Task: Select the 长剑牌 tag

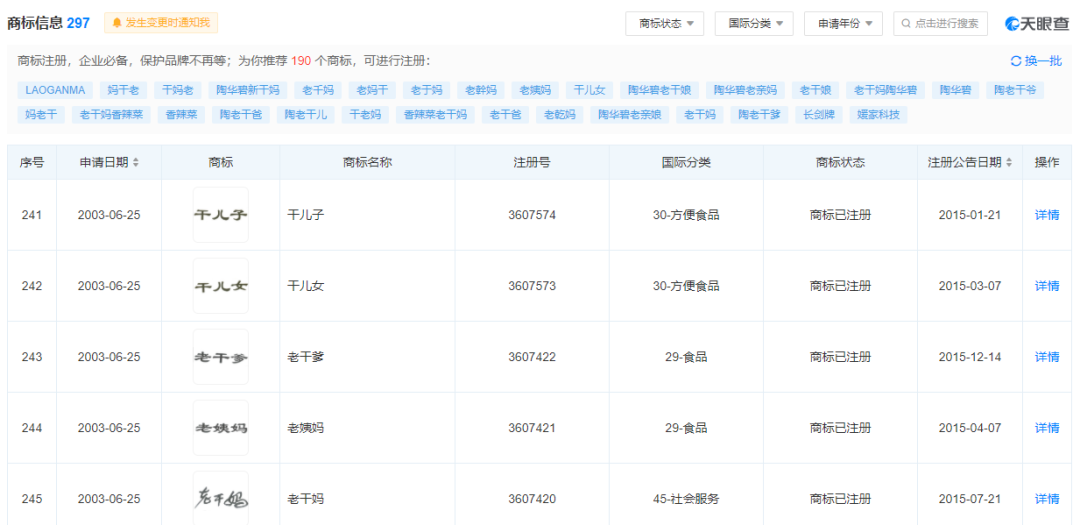Action: click(818, 115)
